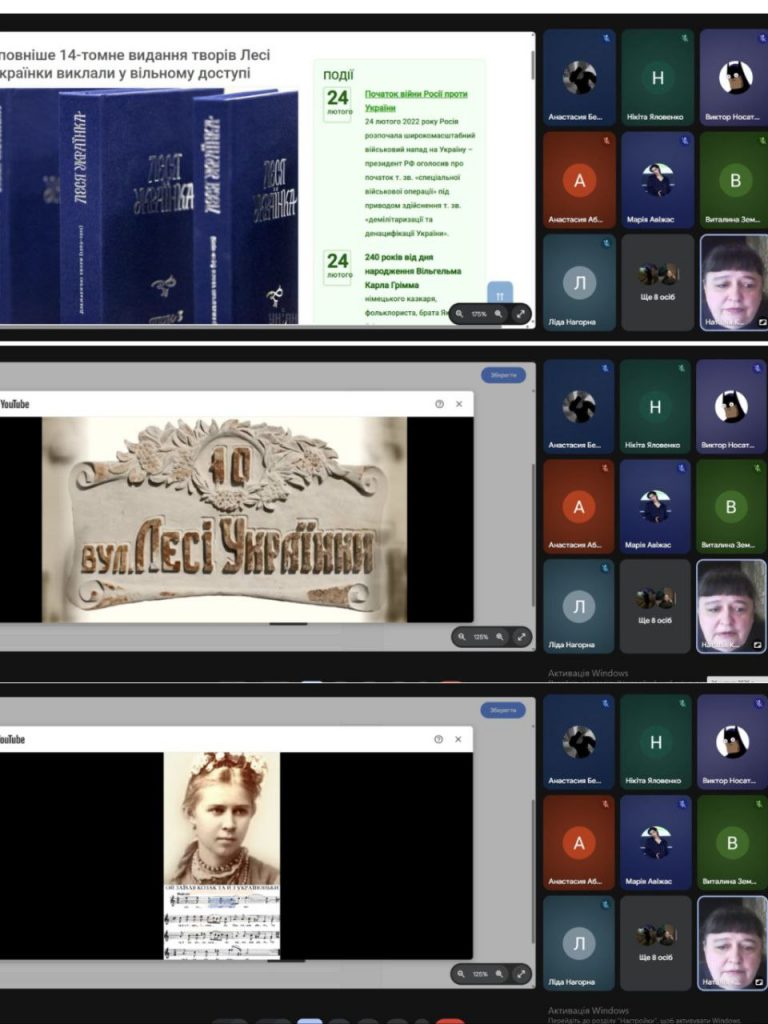Close the YouTube popup showing the portrait
This screenshot has height=1024, width=768.
[459, 739]
